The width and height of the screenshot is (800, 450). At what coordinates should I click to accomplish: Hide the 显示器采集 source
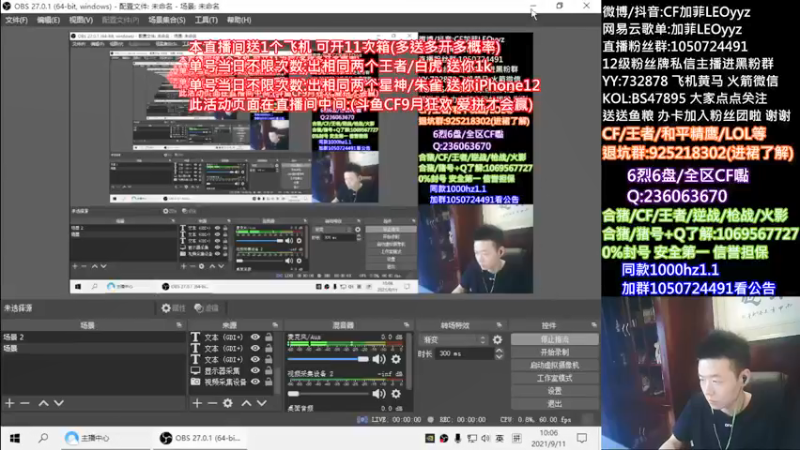[255, 371]
